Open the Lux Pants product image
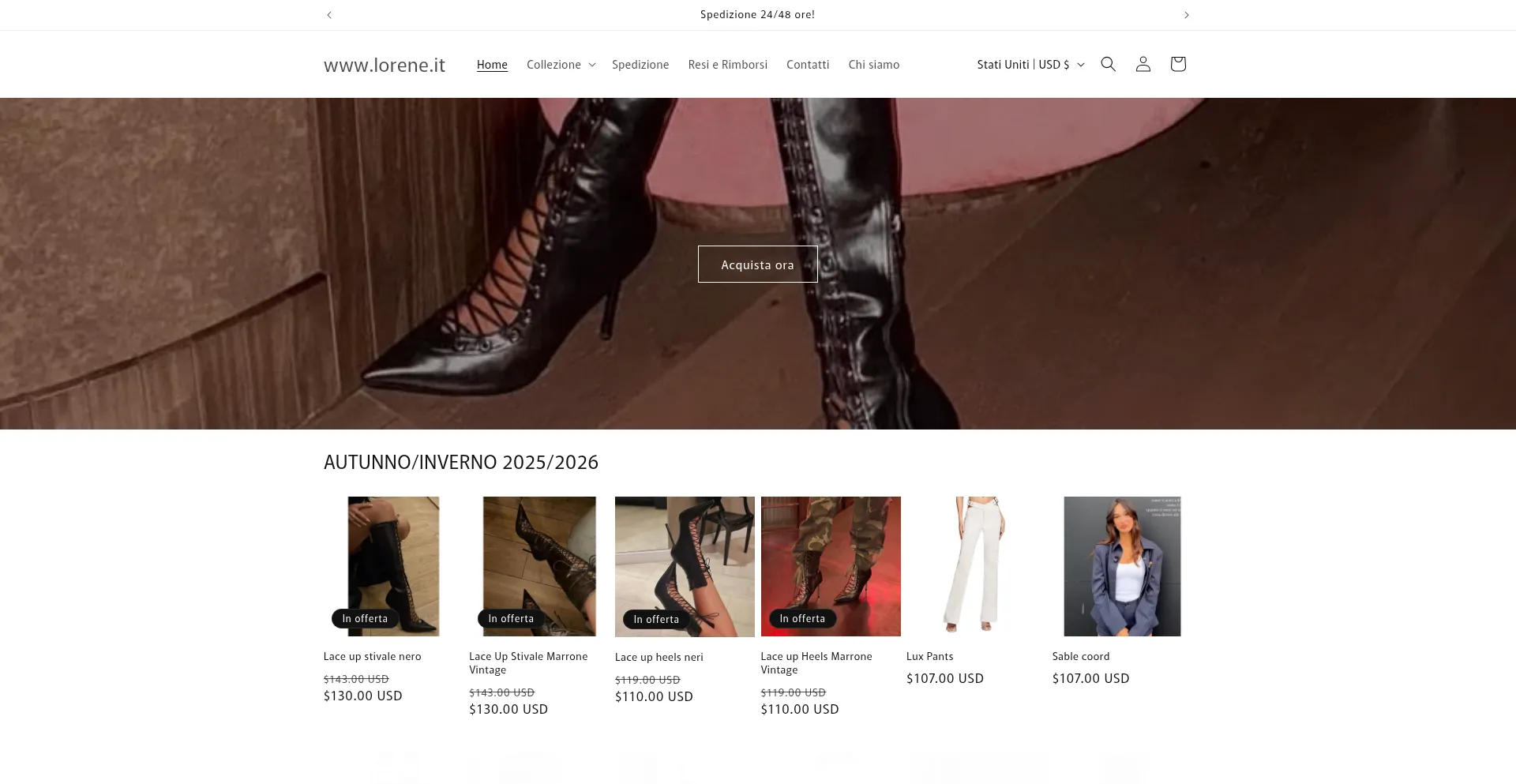The image size is (1516, 784). point(976,565)
